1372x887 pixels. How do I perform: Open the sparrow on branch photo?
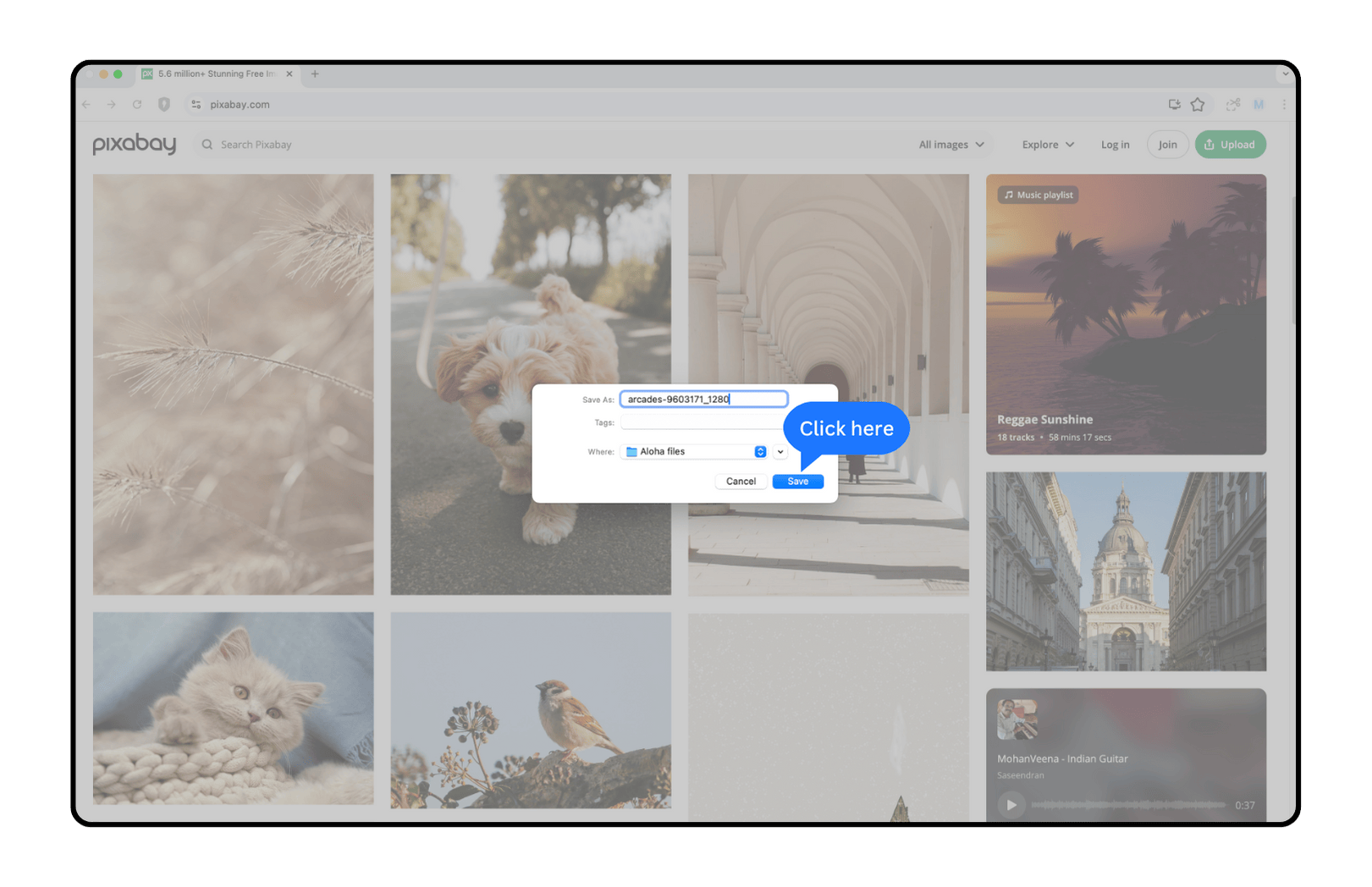click(x=531, y=710)
